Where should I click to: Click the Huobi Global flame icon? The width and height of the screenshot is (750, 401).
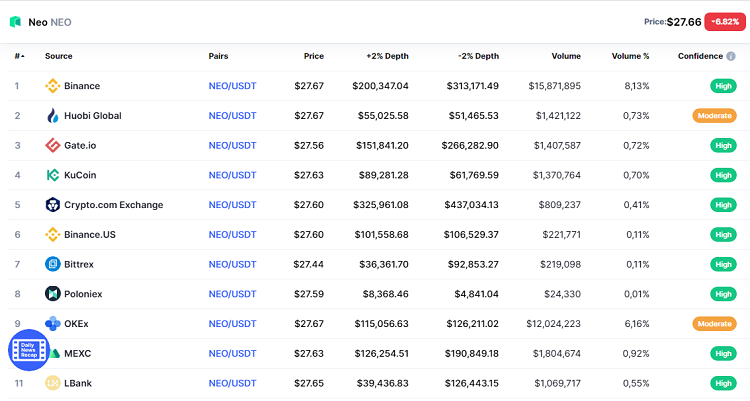[x=53, y=116]
